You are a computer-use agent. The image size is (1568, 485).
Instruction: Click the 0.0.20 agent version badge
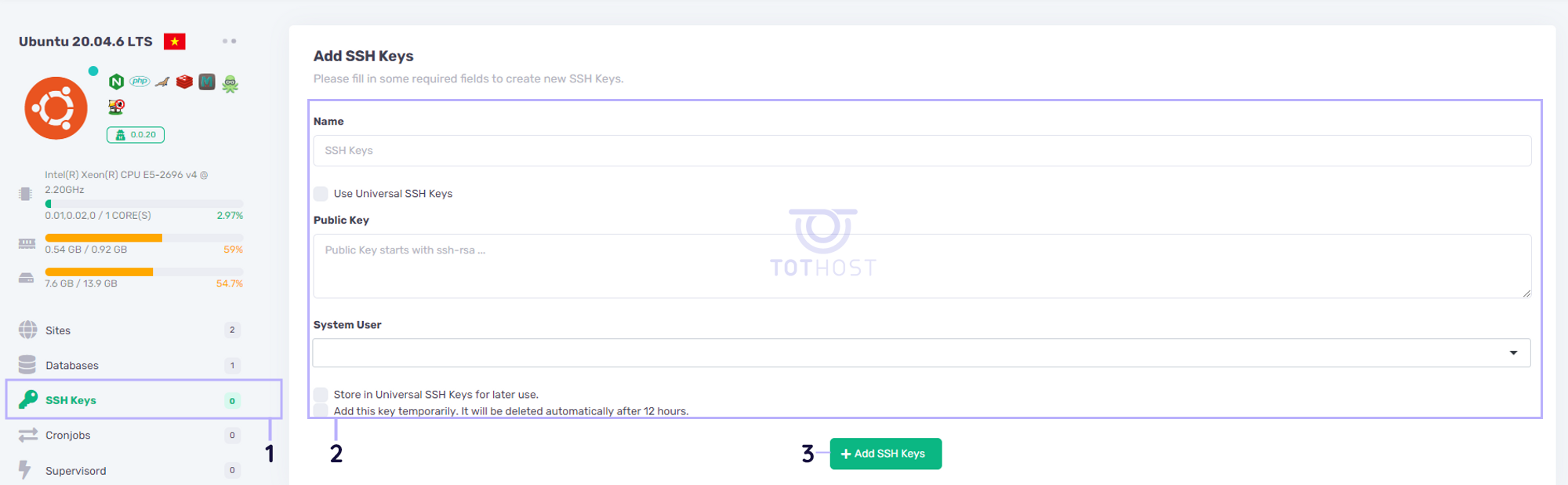(136, 135)
